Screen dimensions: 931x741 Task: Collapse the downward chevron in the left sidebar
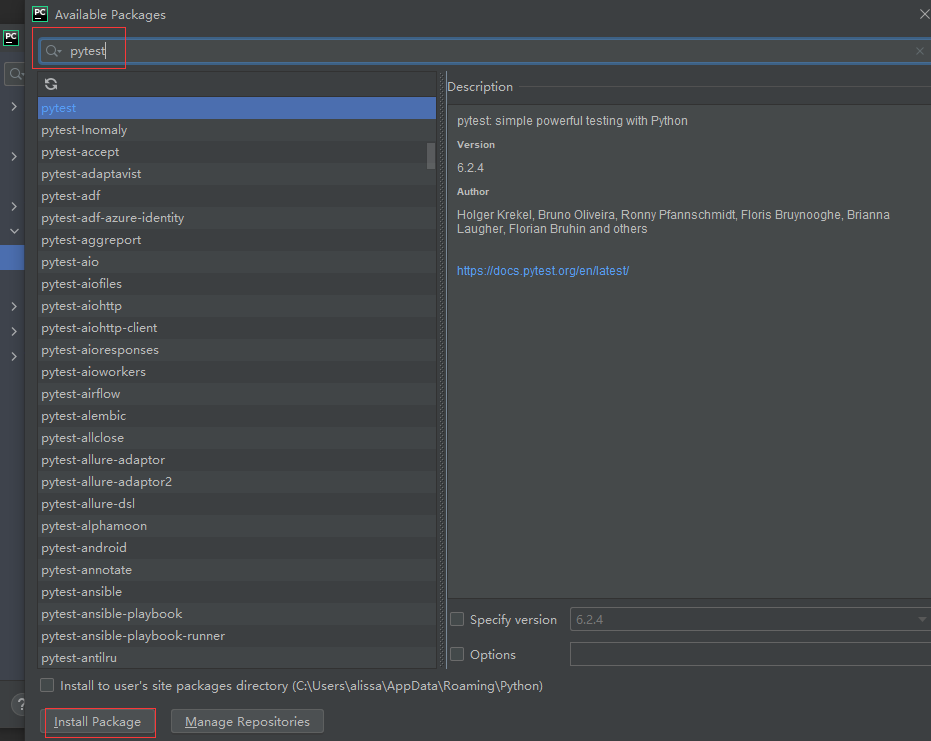15,229
